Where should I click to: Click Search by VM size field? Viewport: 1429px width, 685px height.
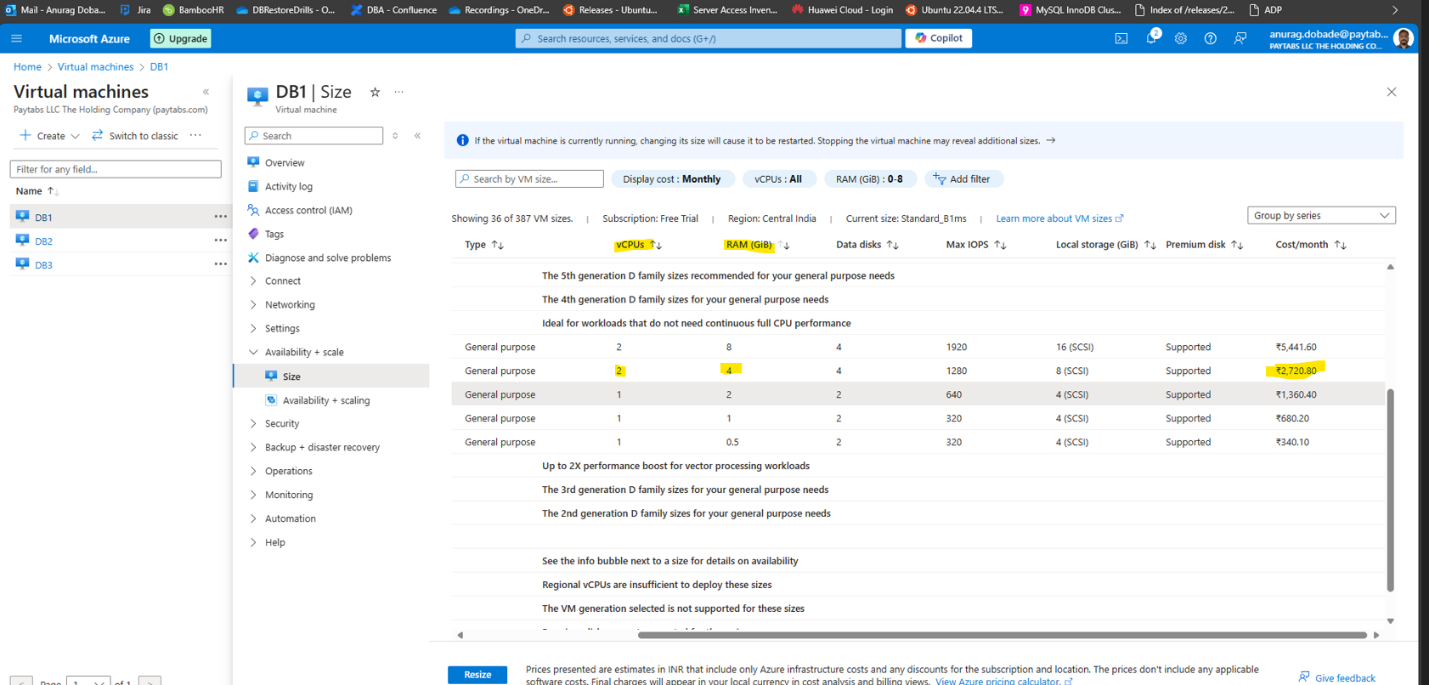(x=529, y=179)
